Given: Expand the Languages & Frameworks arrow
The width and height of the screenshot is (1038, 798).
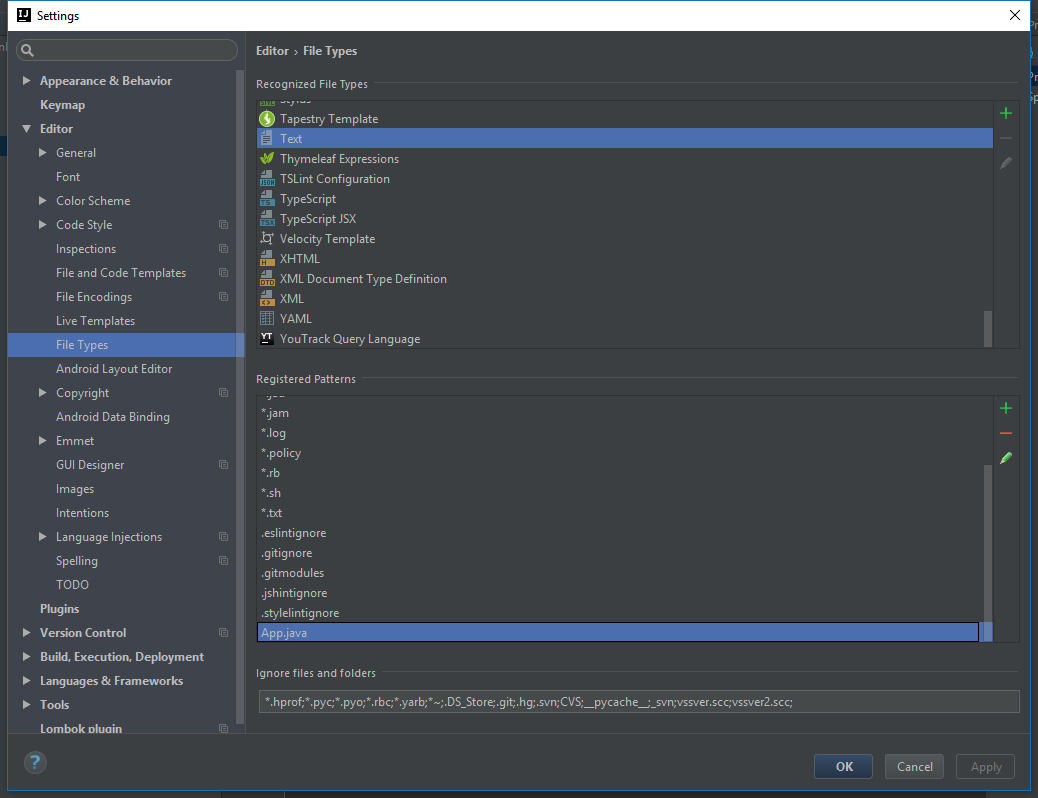Looking at the screenshot, I should coord(26,680).
